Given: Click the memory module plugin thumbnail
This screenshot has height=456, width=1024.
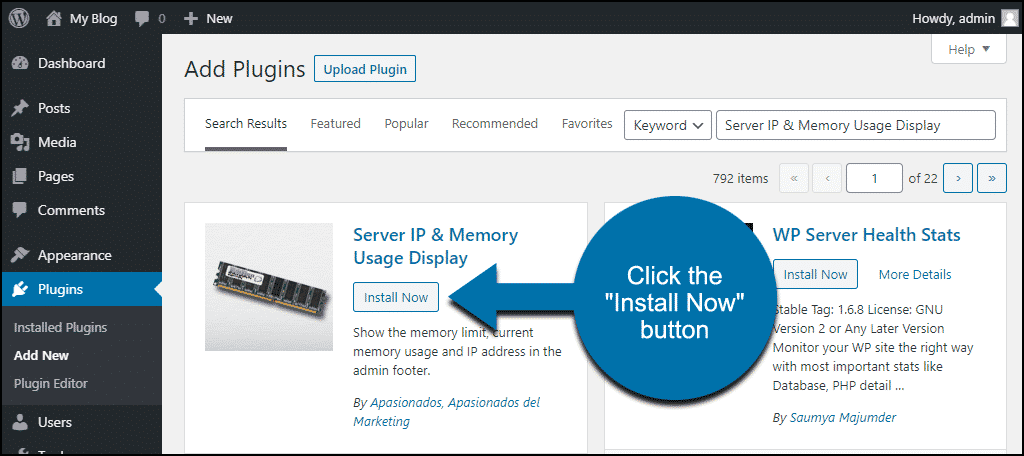Looking at the screenshot, I should click(269, 287).
